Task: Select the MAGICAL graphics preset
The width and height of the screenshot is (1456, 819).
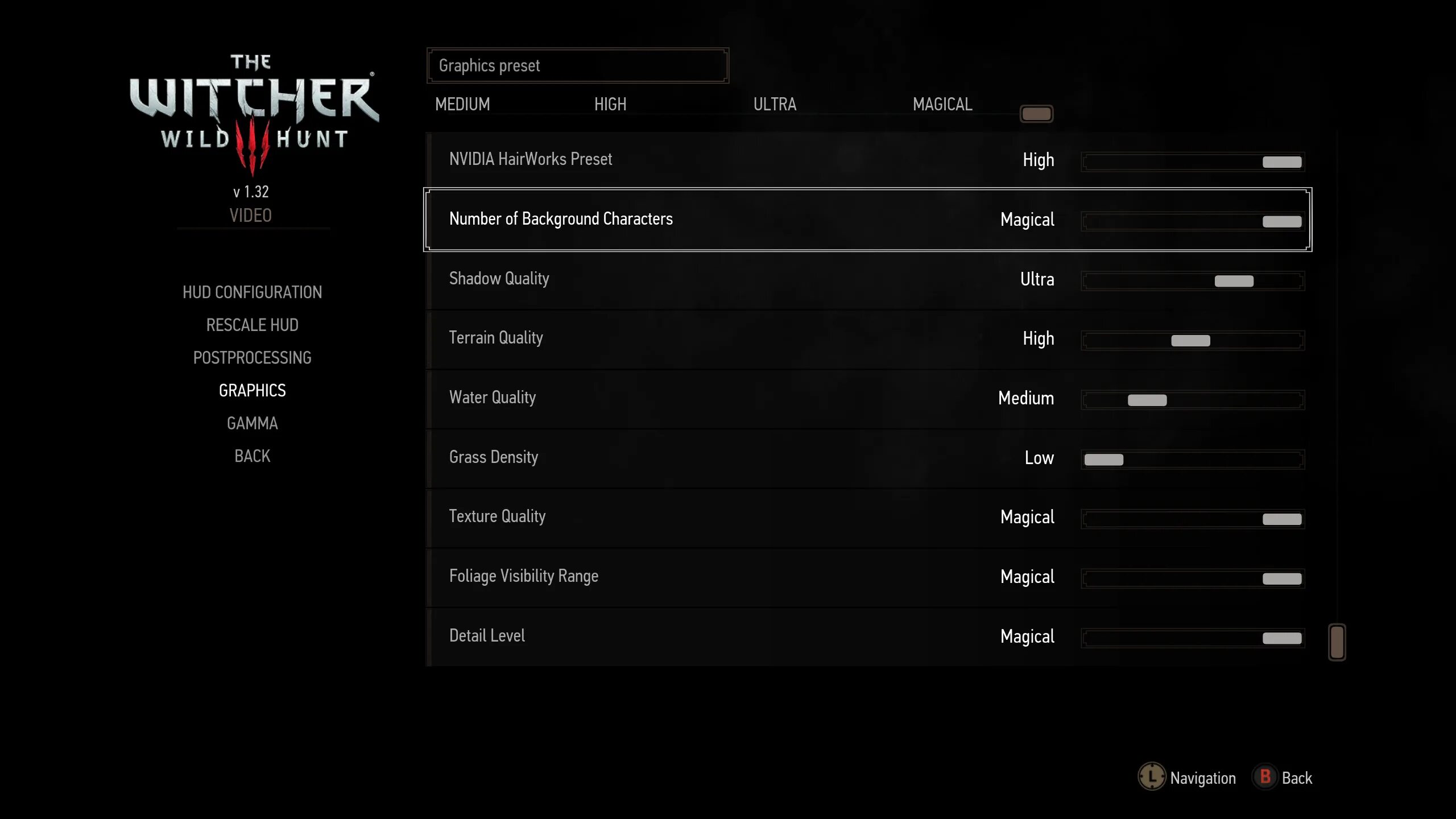Action: 940,104
